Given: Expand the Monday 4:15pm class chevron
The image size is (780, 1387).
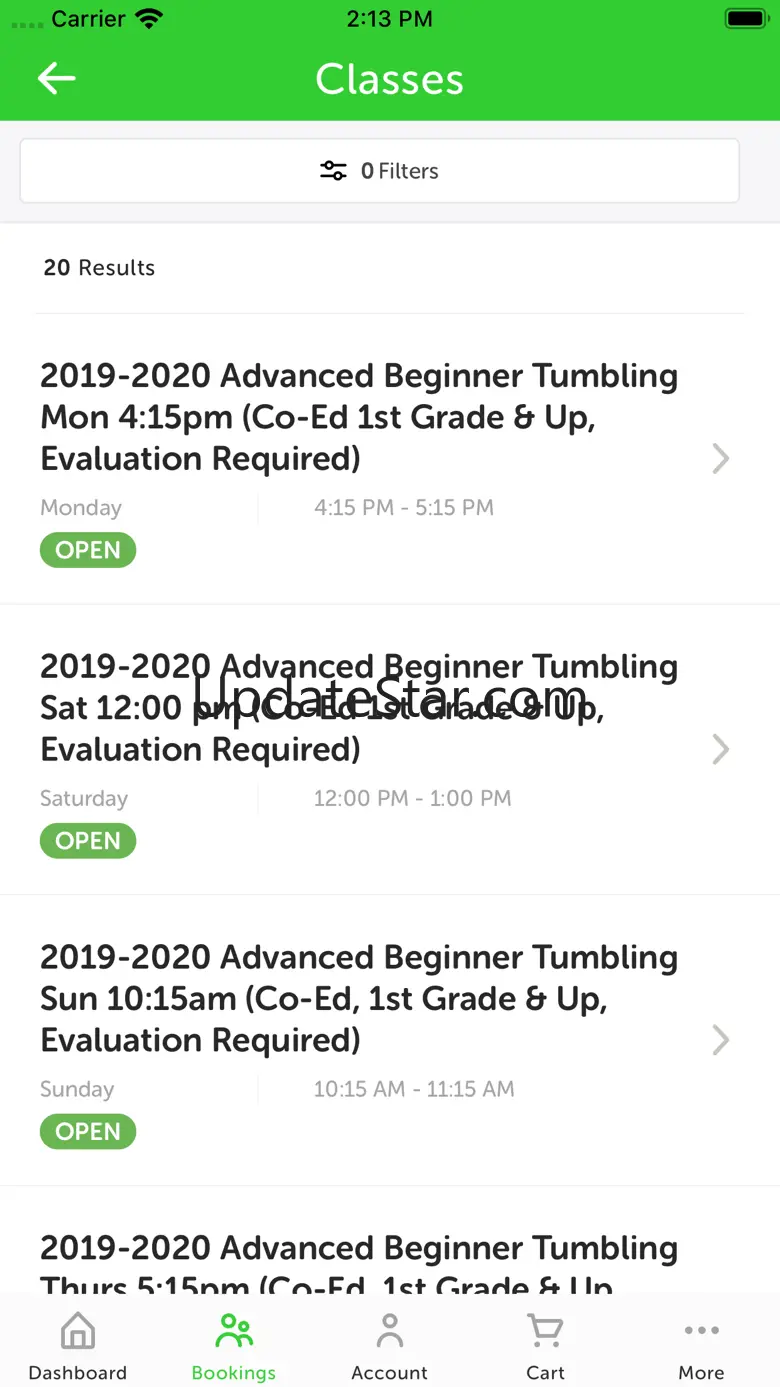Looking at the screenshot, I should pyautogui.click(x=720, y=459).
